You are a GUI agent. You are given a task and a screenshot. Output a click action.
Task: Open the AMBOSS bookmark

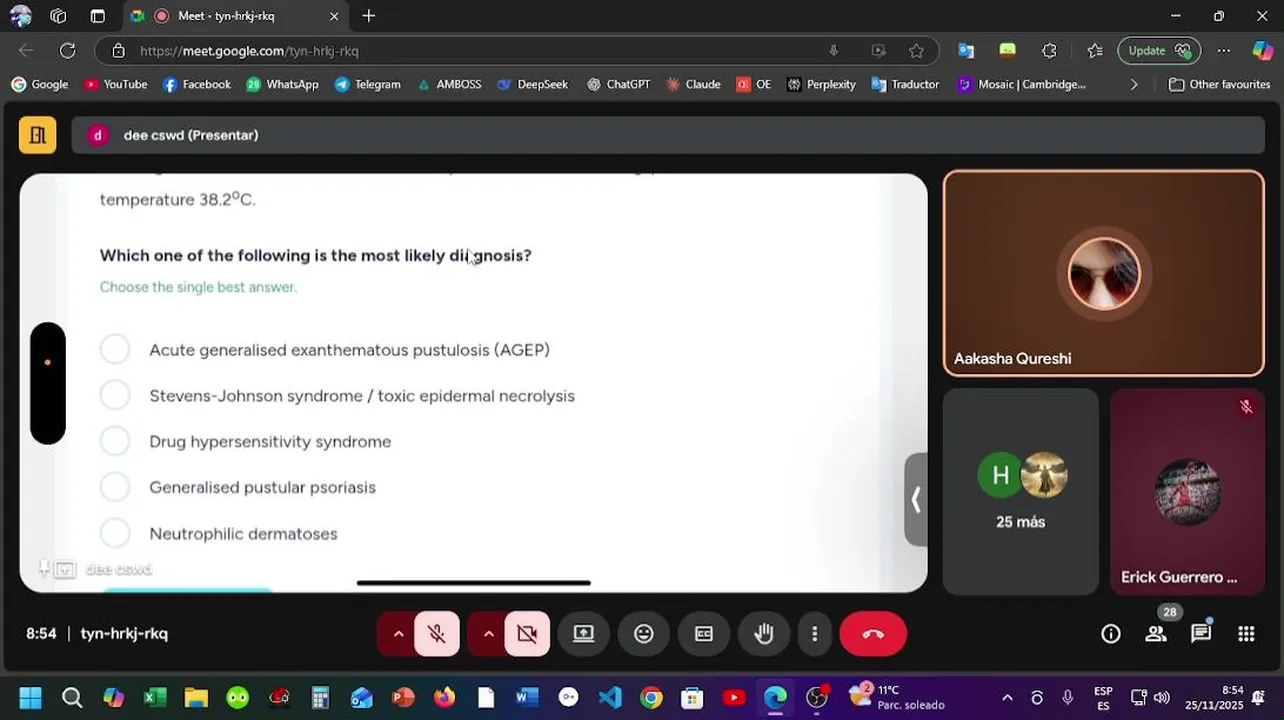point(449,84)
